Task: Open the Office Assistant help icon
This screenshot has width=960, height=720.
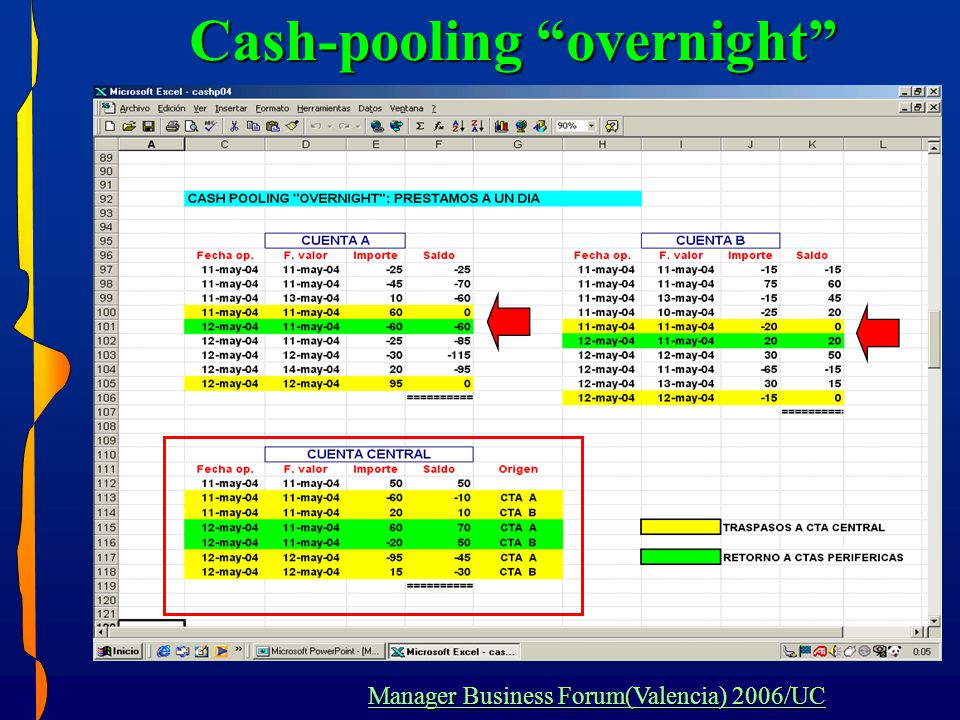Action: (611, 126)
